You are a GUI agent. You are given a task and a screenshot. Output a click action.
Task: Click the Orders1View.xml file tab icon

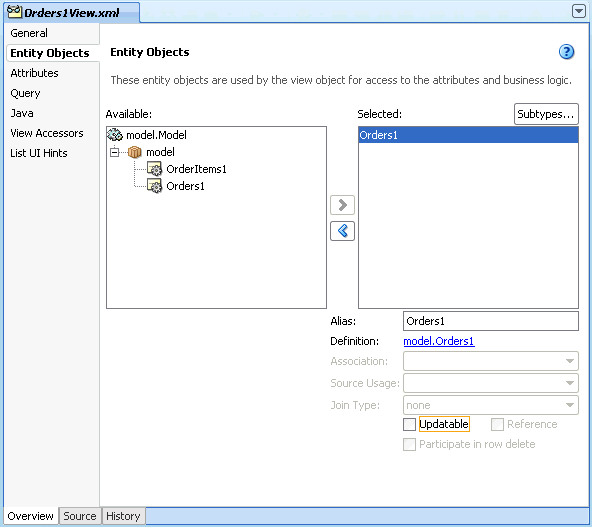point(14,11)
